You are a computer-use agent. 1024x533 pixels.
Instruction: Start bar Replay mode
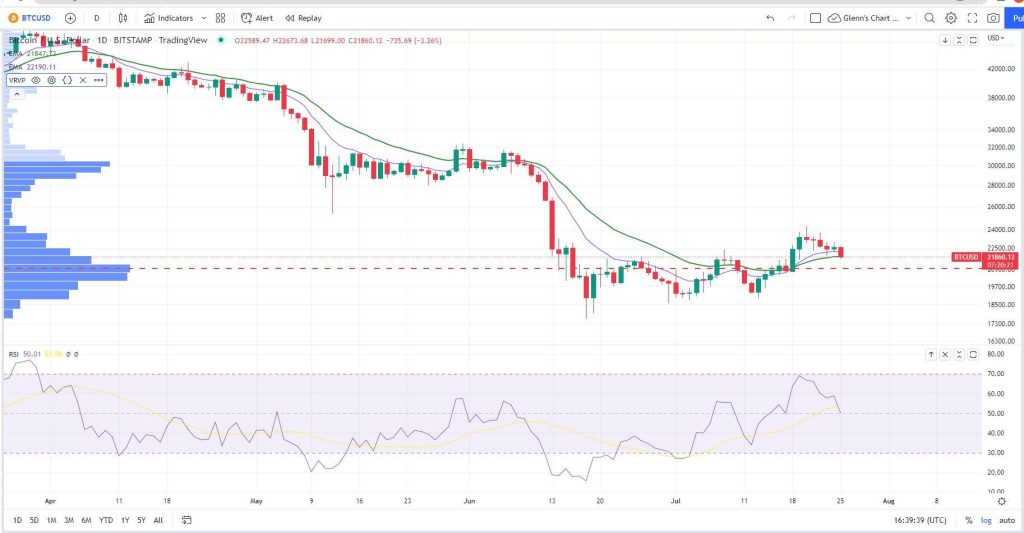point(303,18)
